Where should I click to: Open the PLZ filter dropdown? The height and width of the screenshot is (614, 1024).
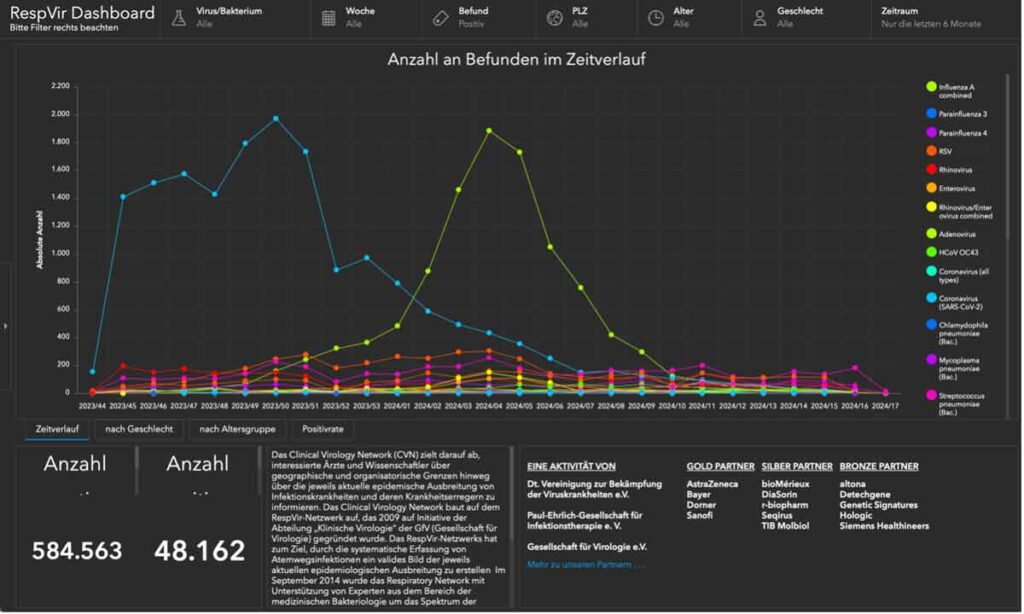coord(587,18)
